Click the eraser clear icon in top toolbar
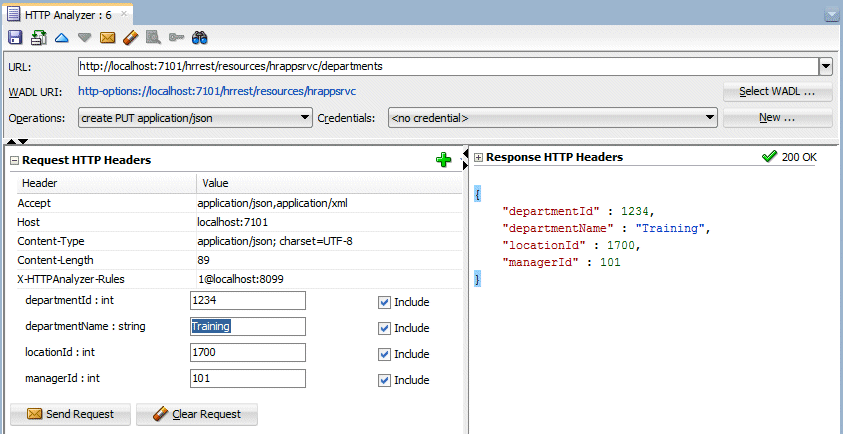 (x=131, y=38)
